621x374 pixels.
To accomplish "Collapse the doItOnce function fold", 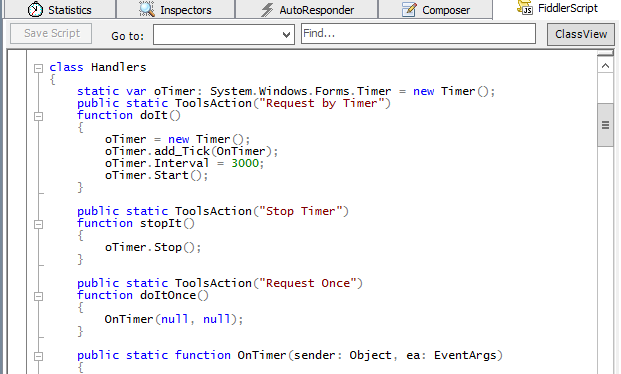I will point(38,296).
